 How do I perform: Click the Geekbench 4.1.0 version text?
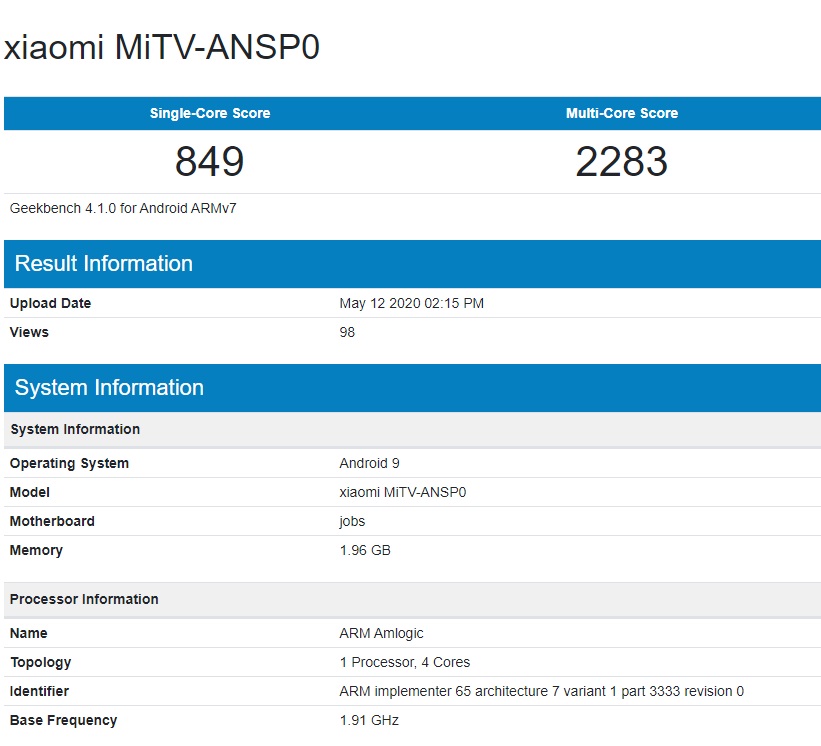[123, 208]
